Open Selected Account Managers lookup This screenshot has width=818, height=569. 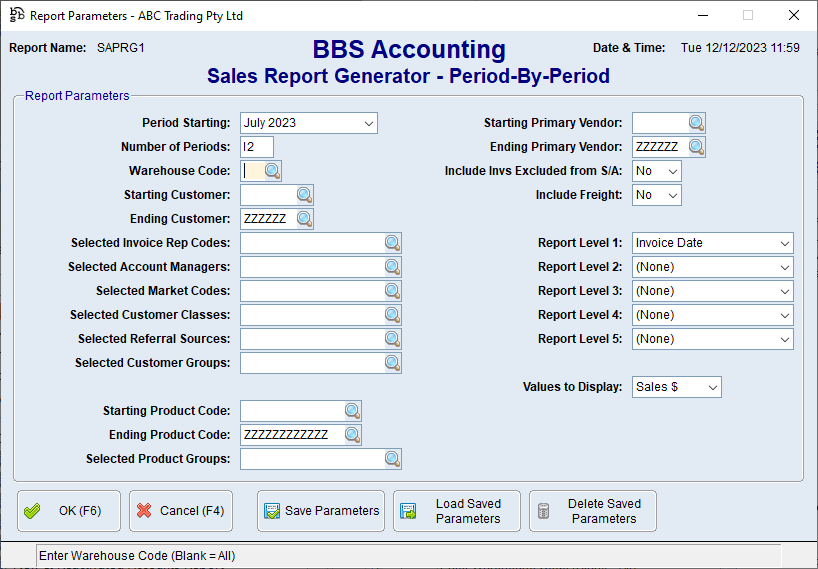coord(392,267)
